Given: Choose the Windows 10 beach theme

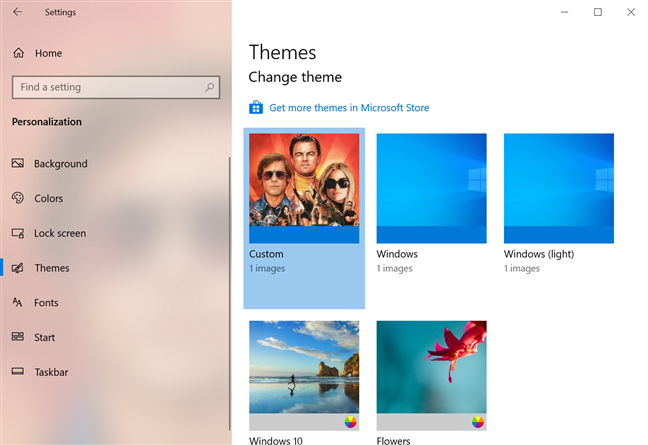Looking at the screenshot, I should pos(304,375).
